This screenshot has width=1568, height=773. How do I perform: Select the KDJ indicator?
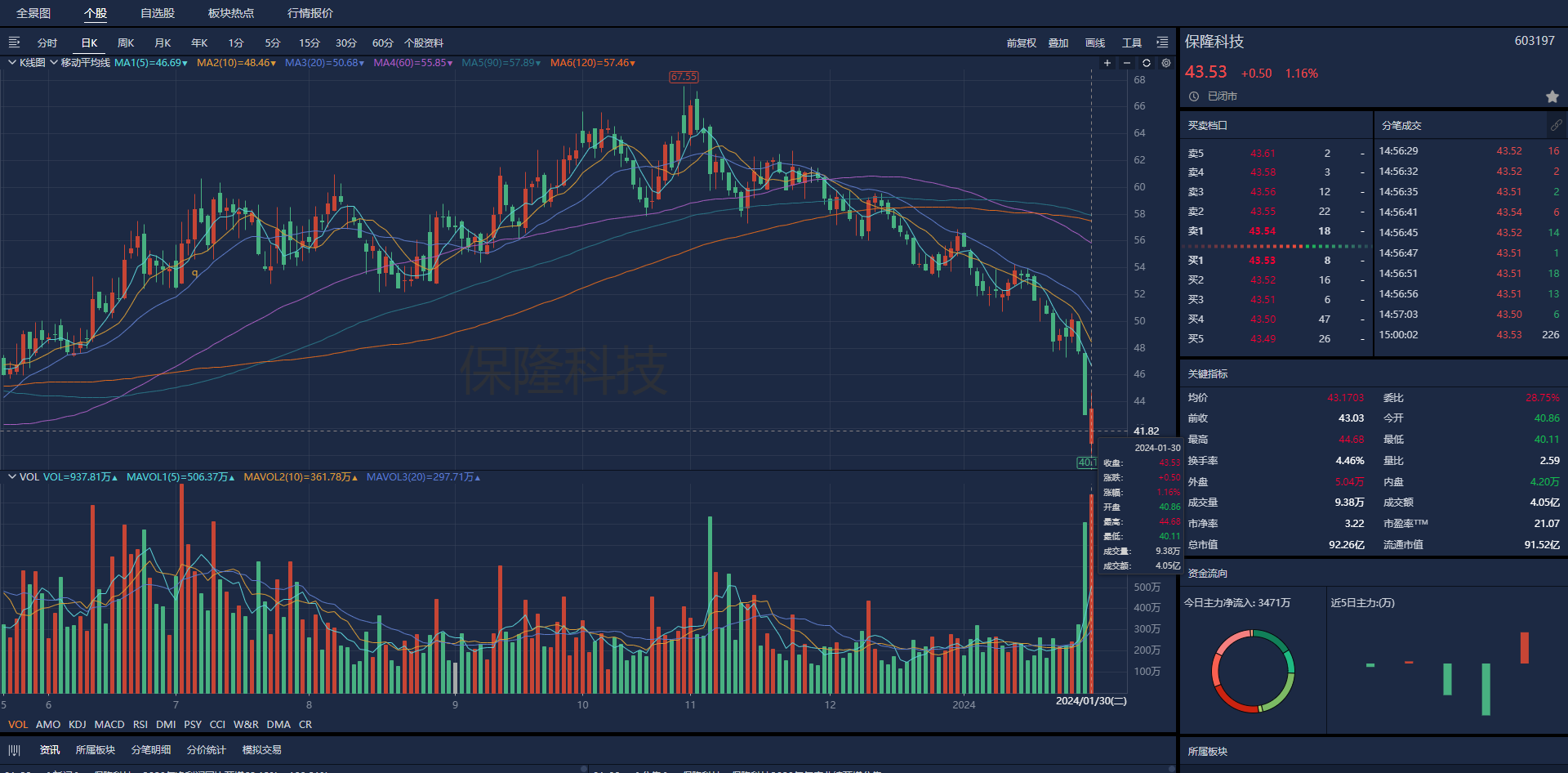tap(78, 725)
